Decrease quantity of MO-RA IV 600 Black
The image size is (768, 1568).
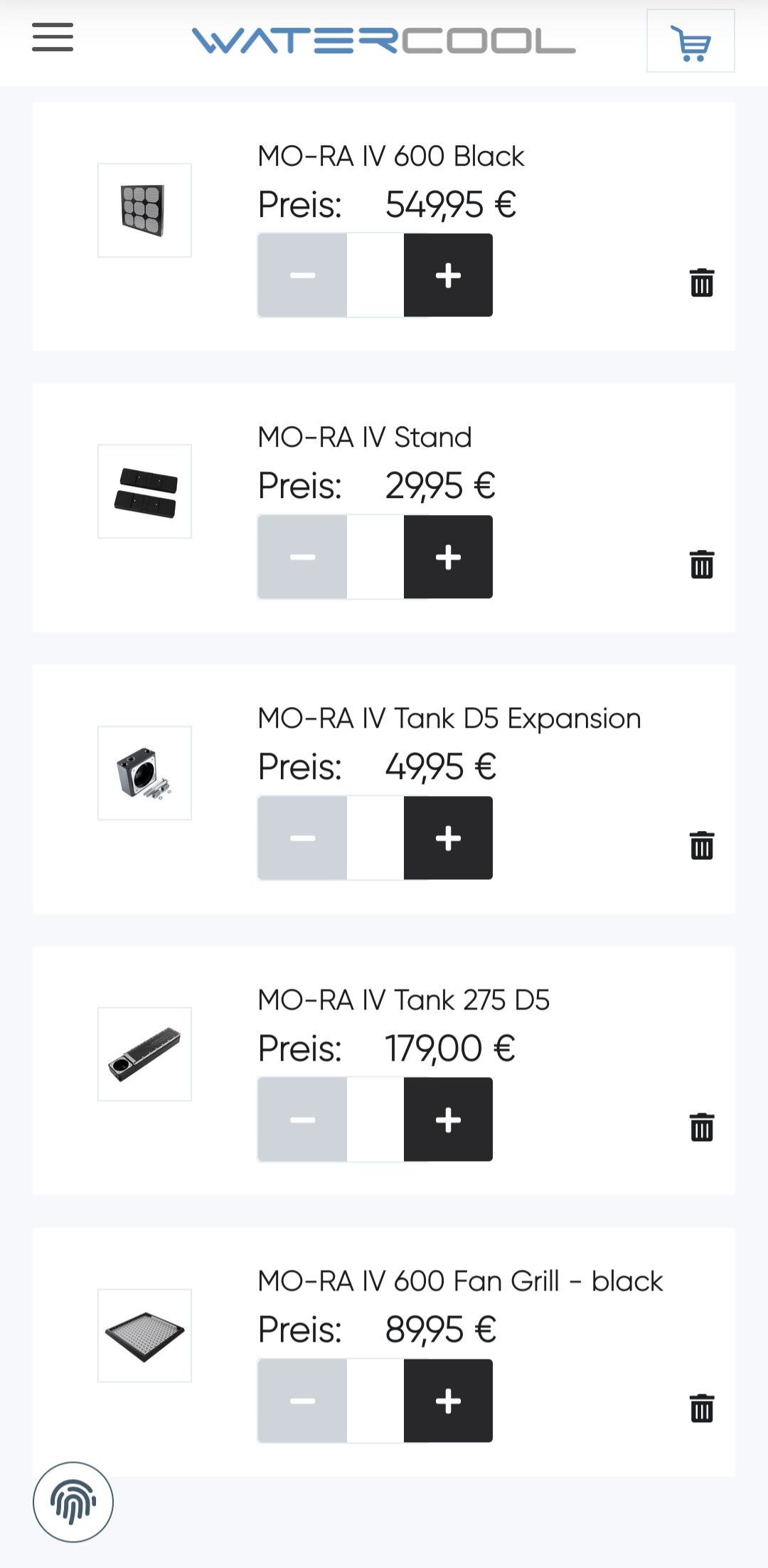pos(302,275)
